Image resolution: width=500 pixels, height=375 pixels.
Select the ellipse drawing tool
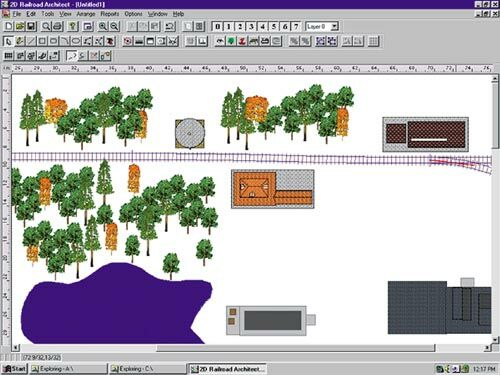coord(76,41)
